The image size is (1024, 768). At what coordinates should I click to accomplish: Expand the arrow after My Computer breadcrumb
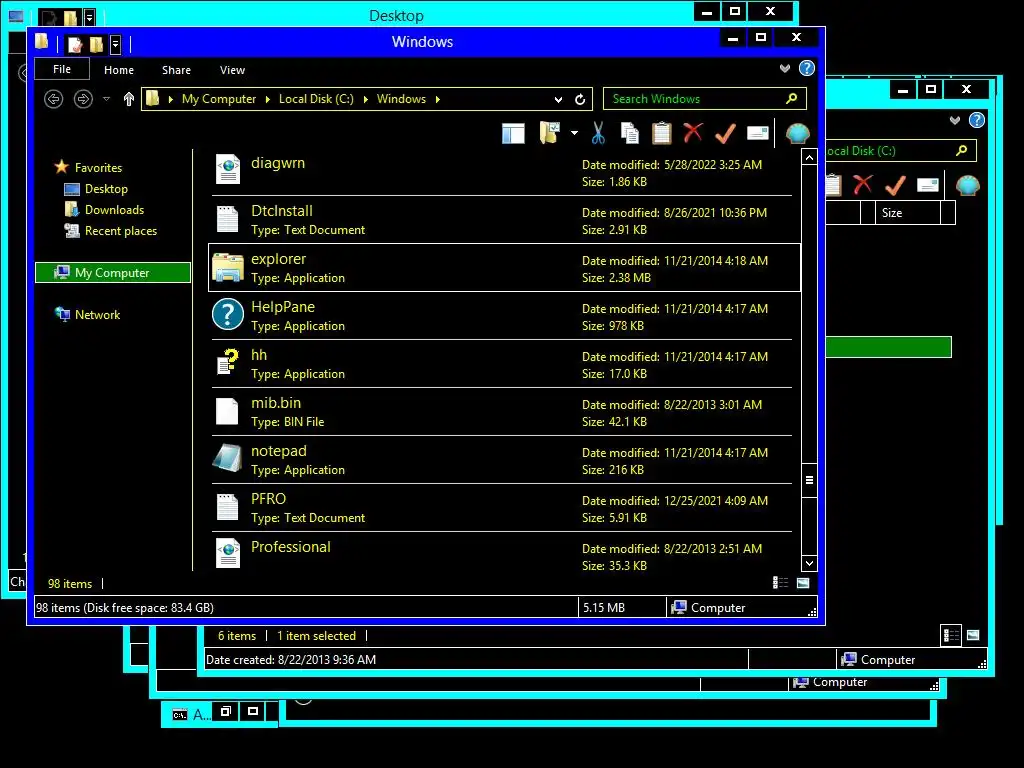[268, 99]
